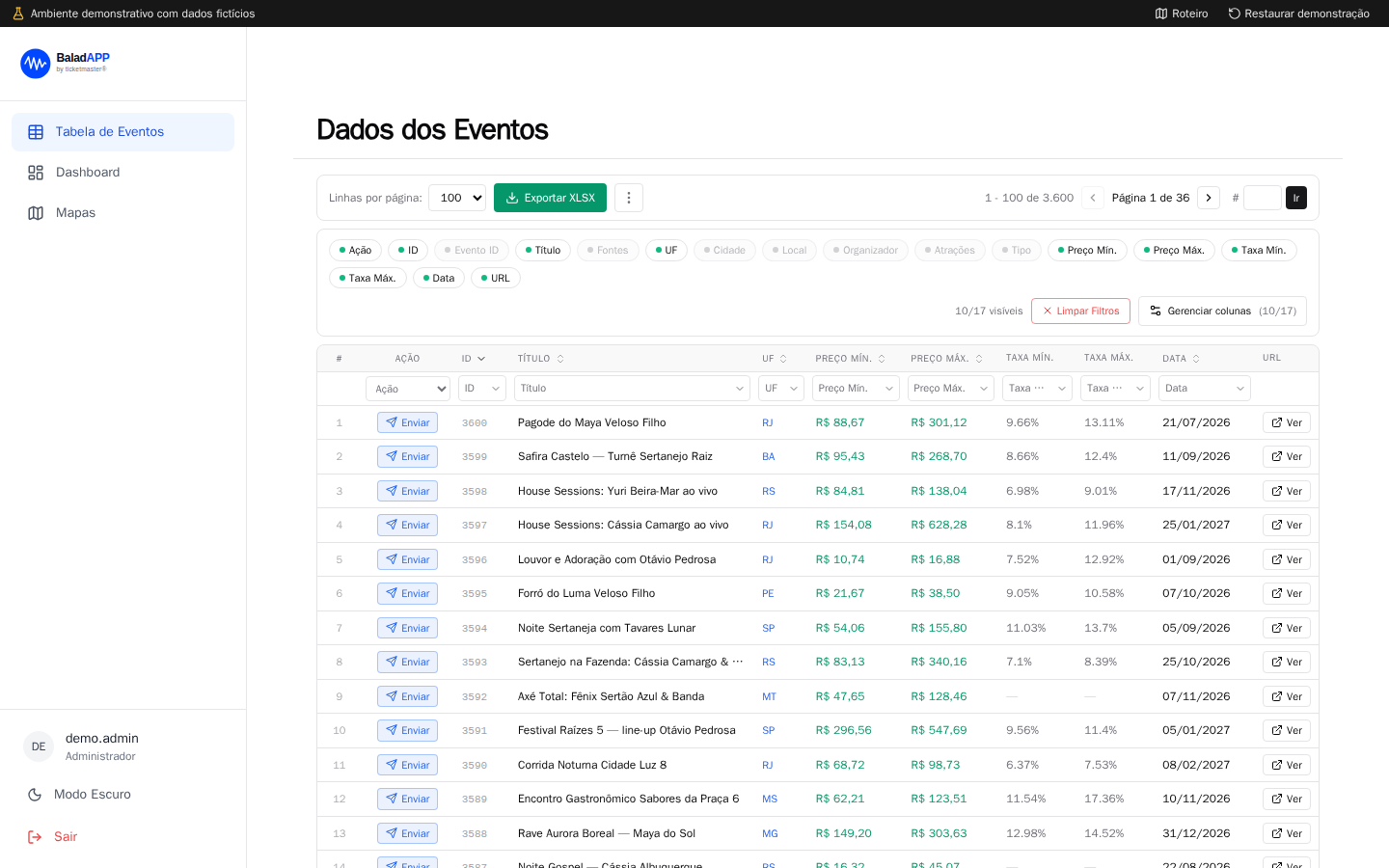Navigate to Dashboard in sidebar
Viewport: 1389px width, 868px height.
pos(123,173)
